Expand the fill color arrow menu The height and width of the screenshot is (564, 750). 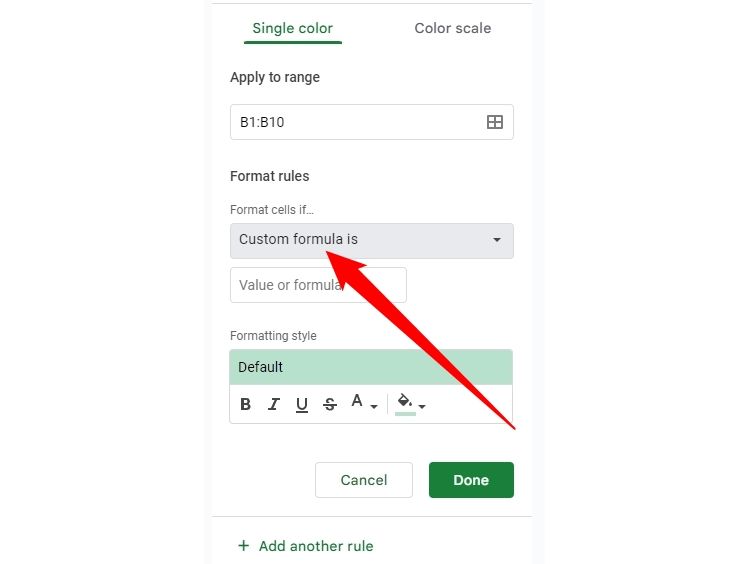422,407
